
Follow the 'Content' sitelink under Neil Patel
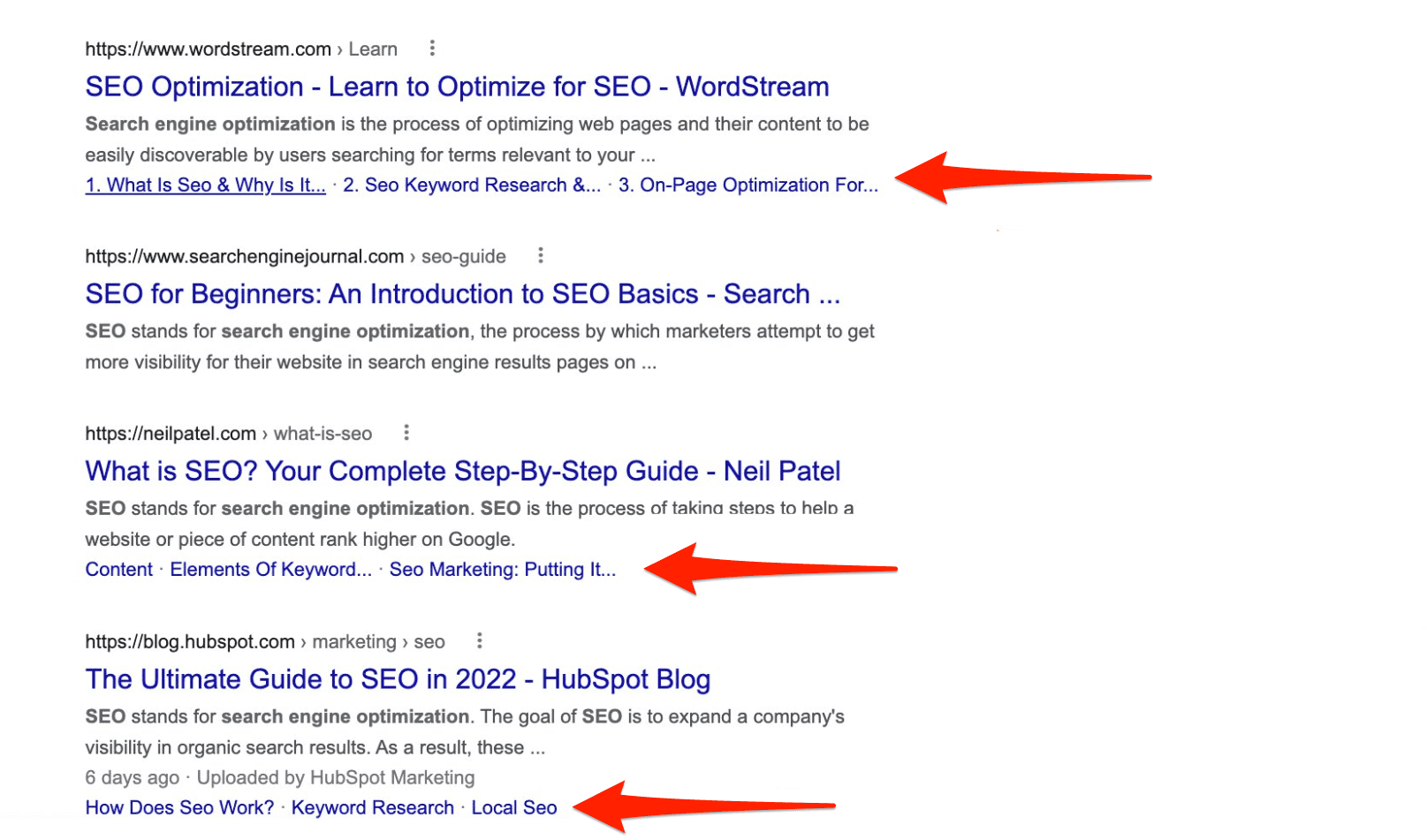click(x=119, y=570)
